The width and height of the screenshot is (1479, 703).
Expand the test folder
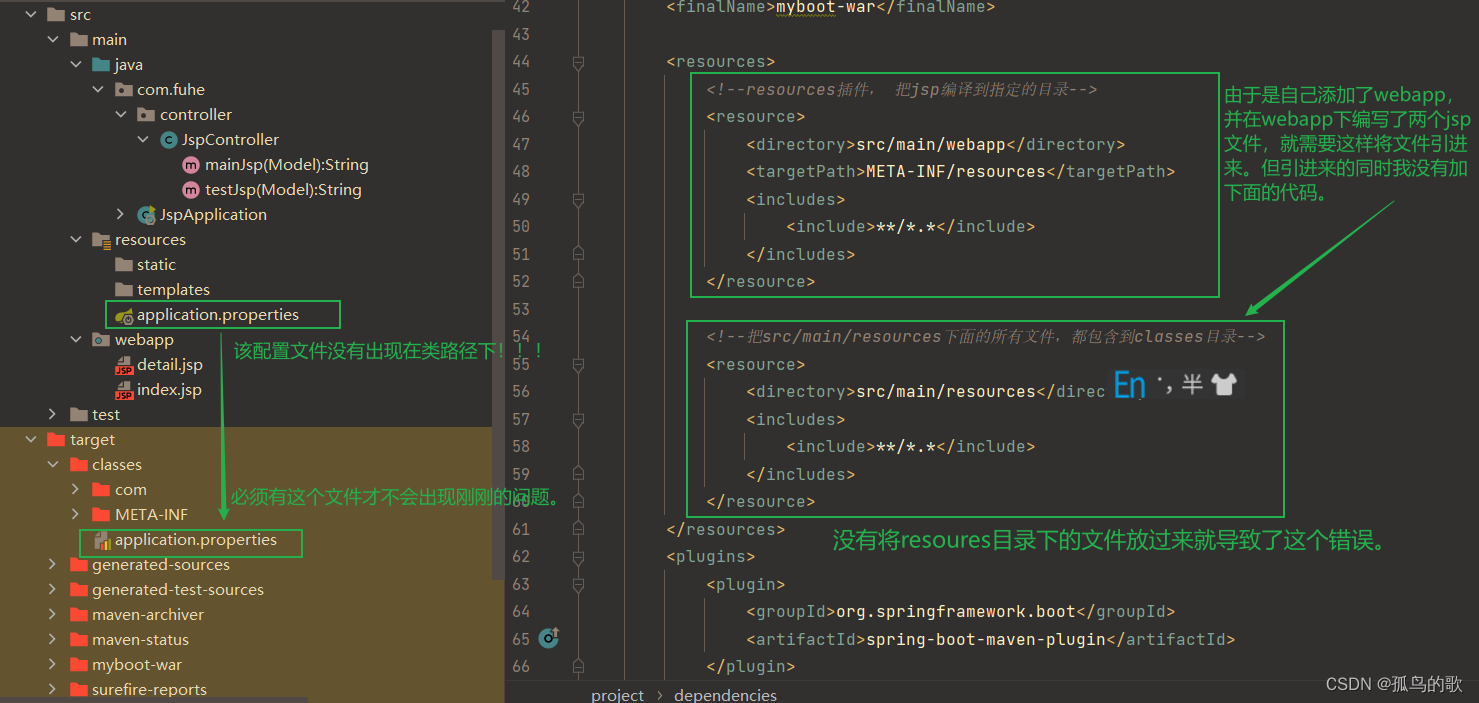[53, 415]
